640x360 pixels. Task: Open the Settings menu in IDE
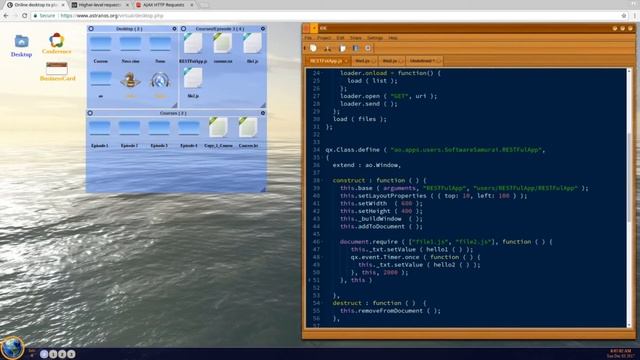(375, 38)
